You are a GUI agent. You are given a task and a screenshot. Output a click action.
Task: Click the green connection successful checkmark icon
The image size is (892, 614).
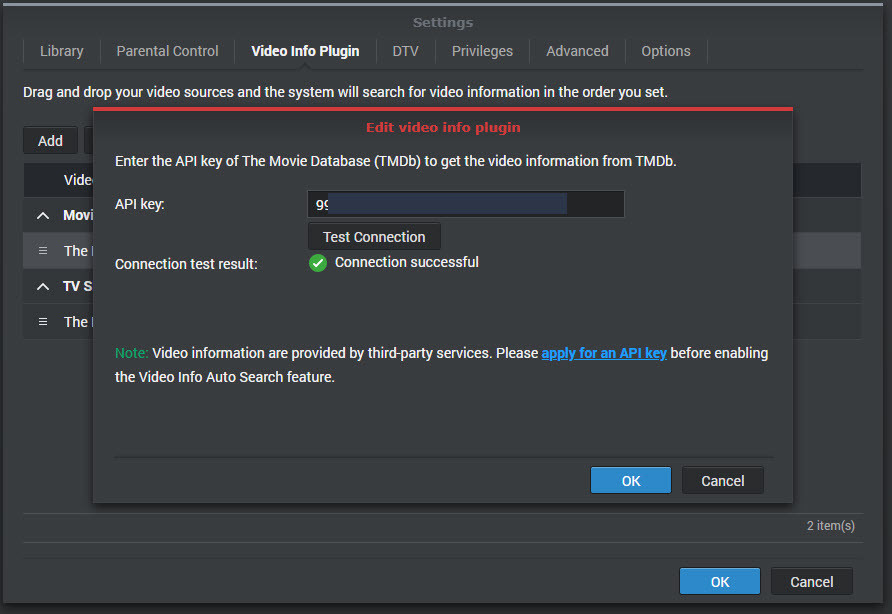click(317, 263)
